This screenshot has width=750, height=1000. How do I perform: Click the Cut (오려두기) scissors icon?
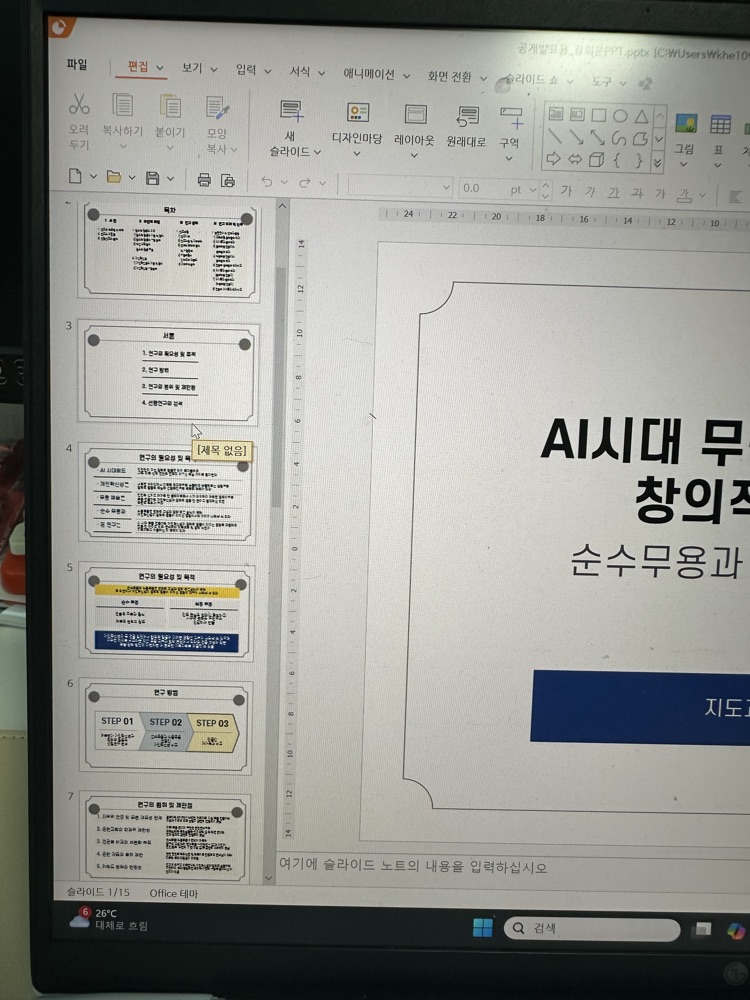coord(79,103)
